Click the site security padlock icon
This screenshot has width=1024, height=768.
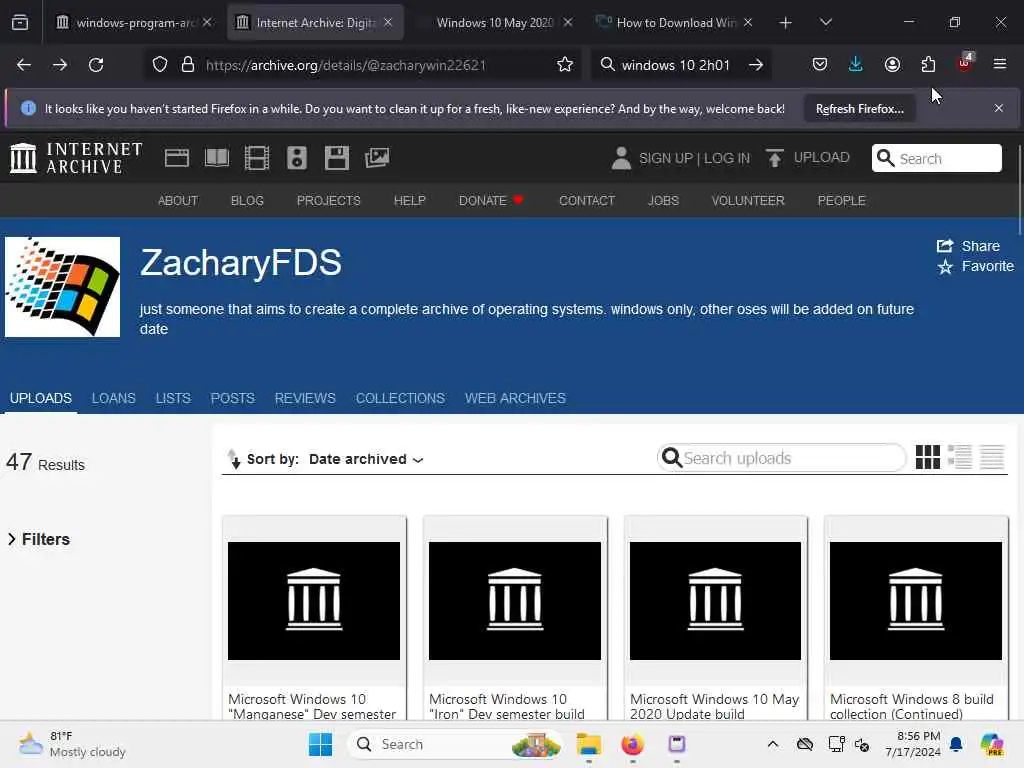(x=188, y=65)
